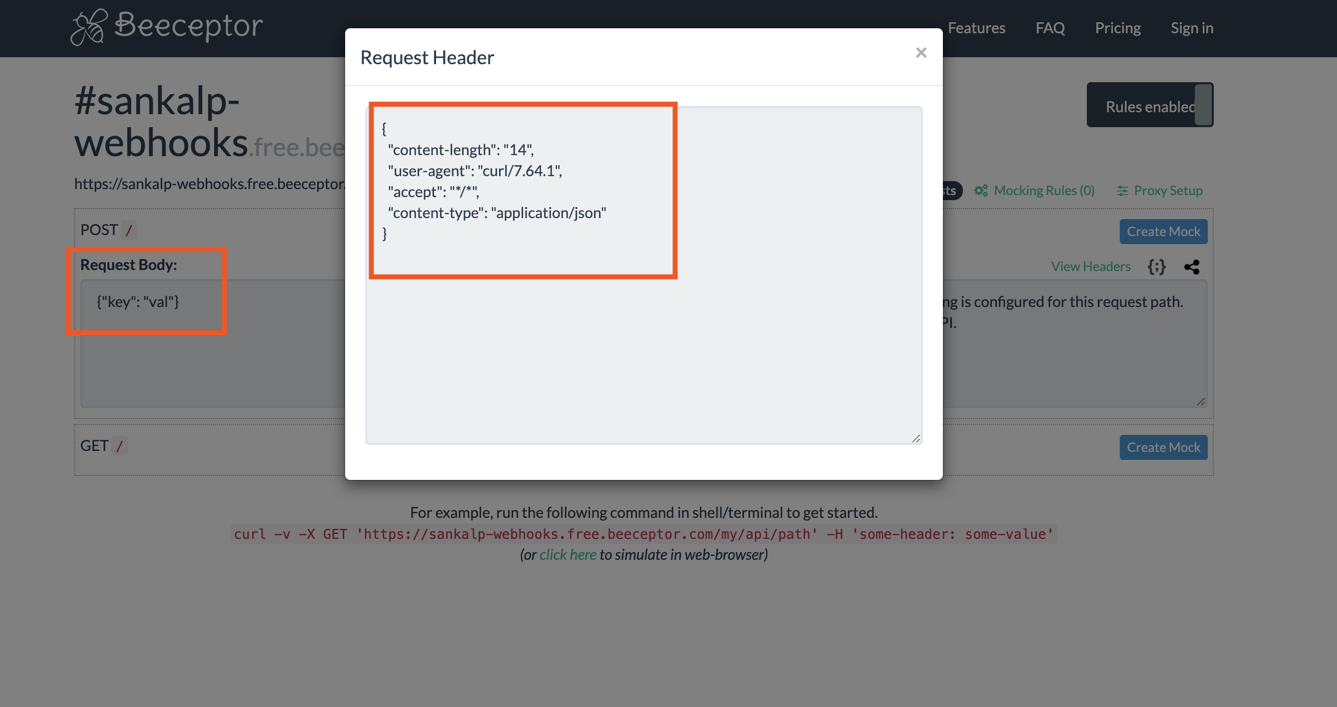The height and width of the screenshot is (707, 1337).
Task: Click Create Mock for the GET request
Action: pyautogui.click(x=1163, y=448)
